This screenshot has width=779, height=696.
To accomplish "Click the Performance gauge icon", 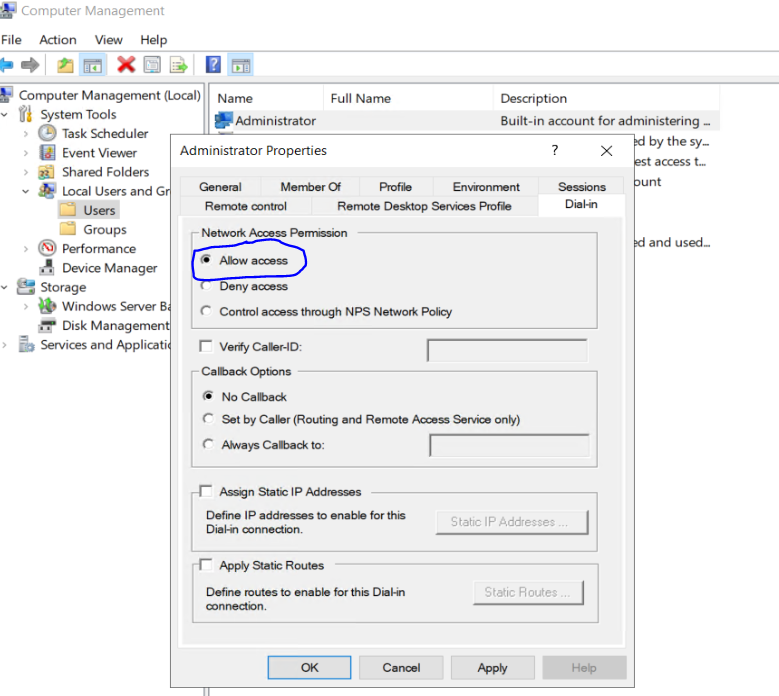I will [47, 248].
